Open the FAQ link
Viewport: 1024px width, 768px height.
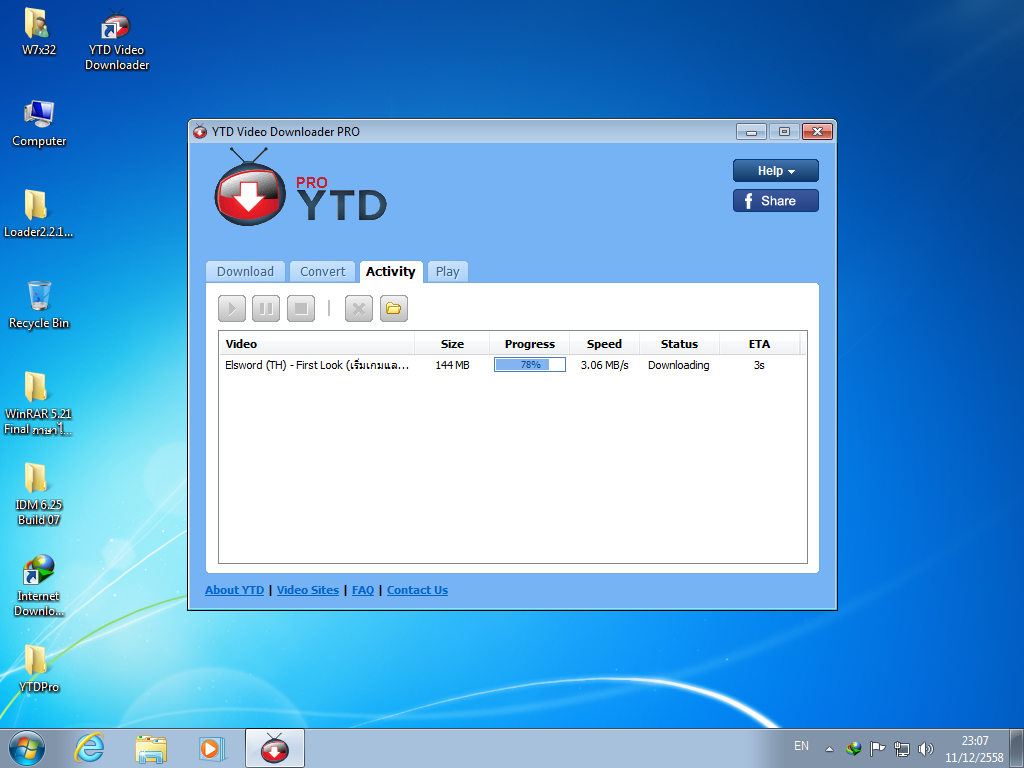pos(362,590)
